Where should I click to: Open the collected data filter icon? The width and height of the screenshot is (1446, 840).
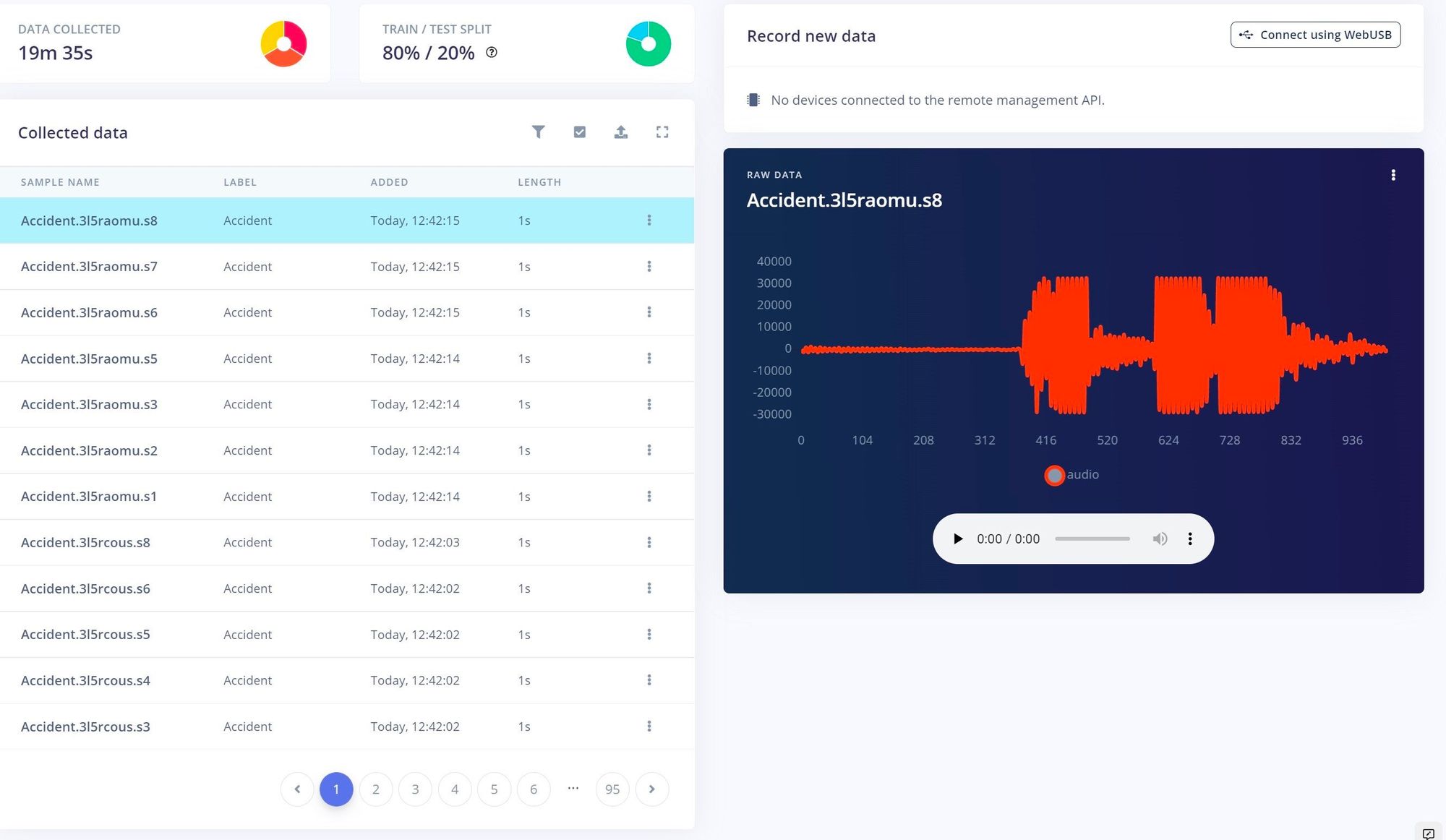(x=538, y=132)
